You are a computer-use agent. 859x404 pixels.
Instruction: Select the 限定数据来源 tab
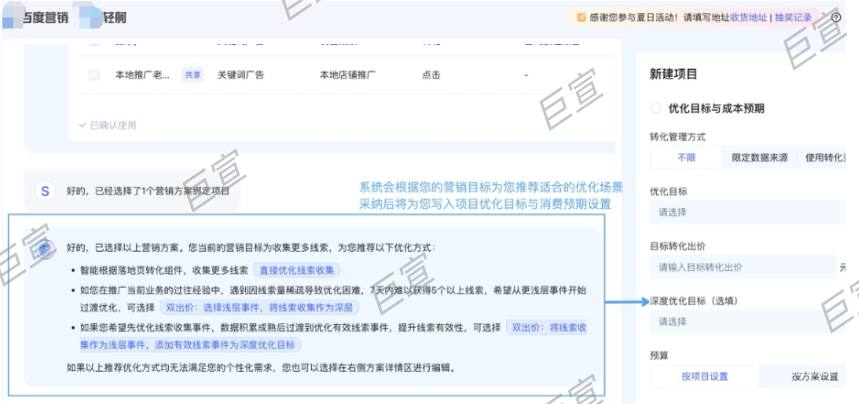pyautogui.click(x=759, y=158)
